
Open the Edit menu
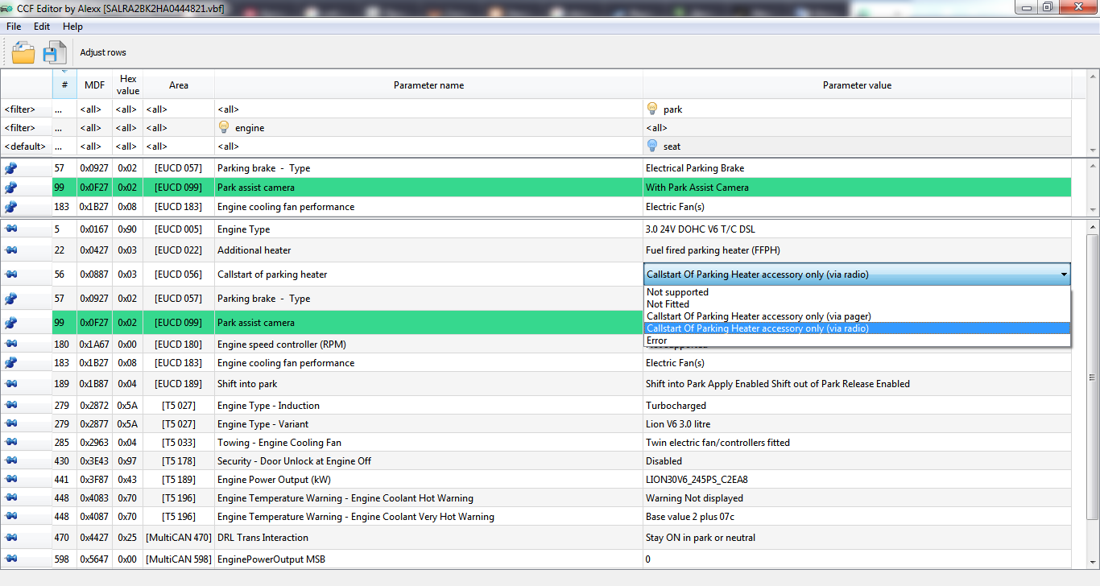(41, 27)
